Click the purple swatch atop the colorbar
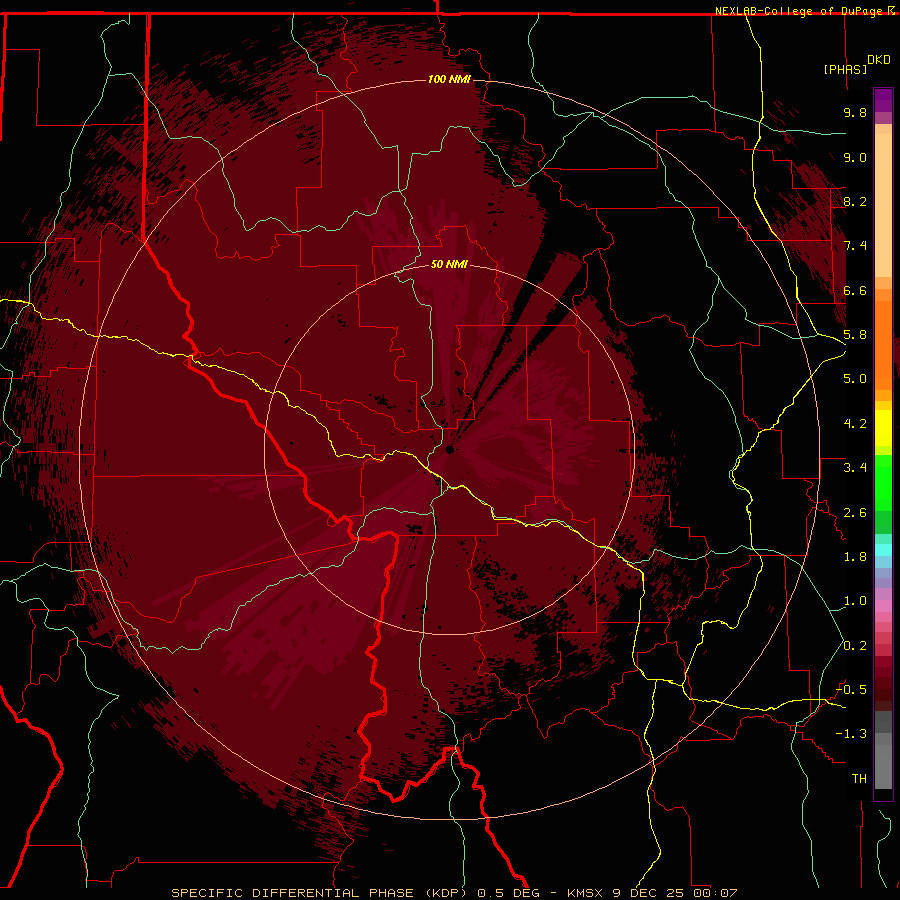 tap(883, 100)
